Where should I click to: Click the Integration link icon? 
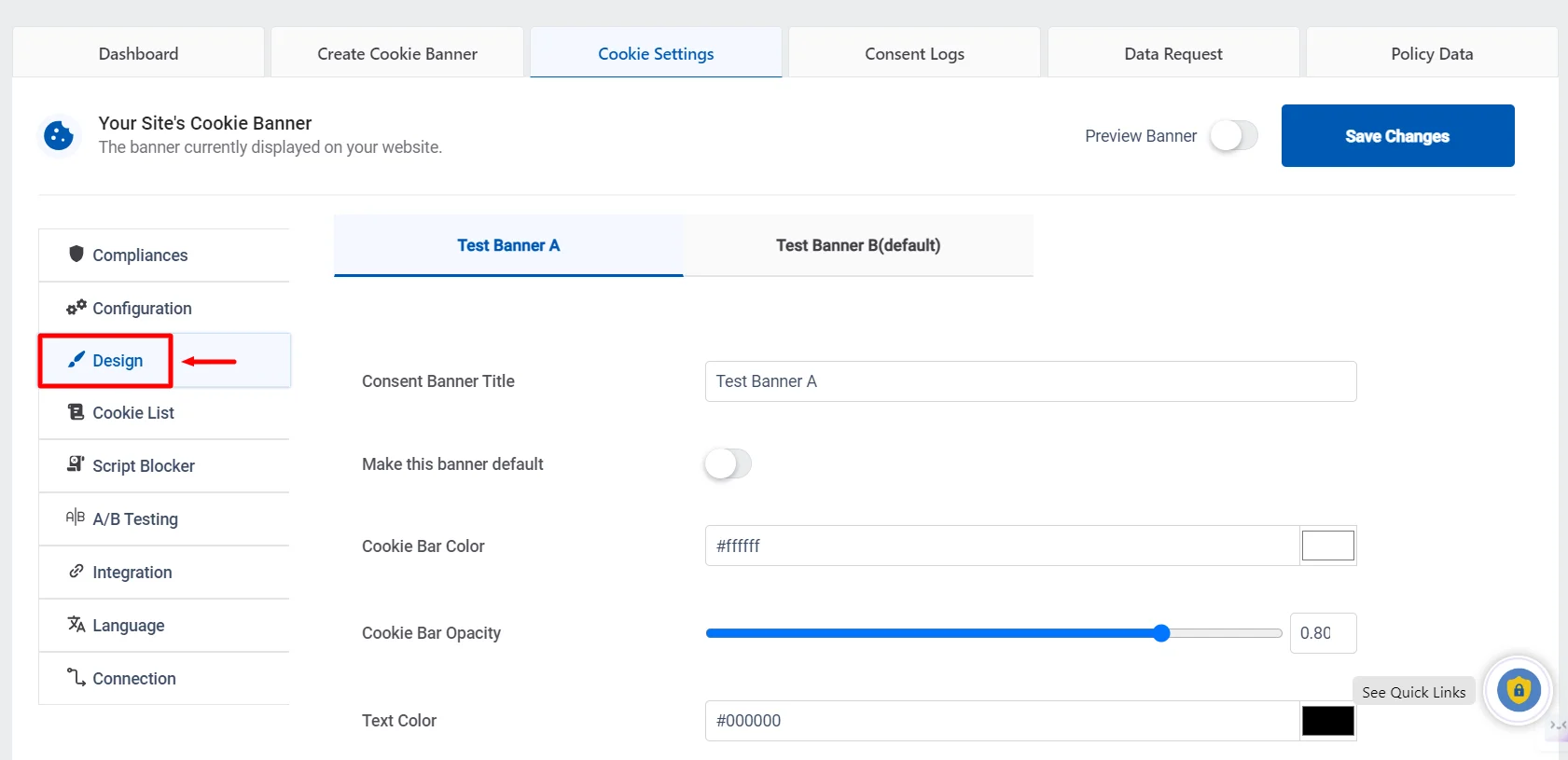[76, 571]
